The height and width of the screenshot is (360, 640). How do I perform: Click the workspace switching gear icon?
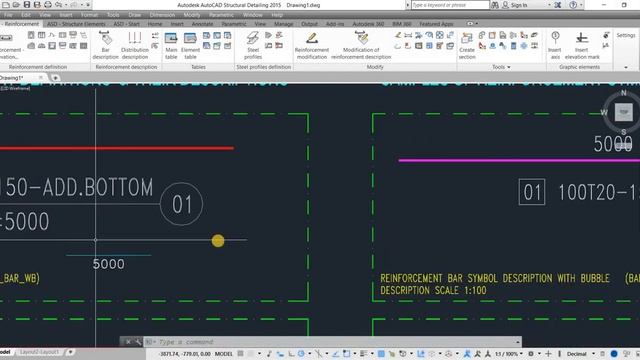pos(531,353)
